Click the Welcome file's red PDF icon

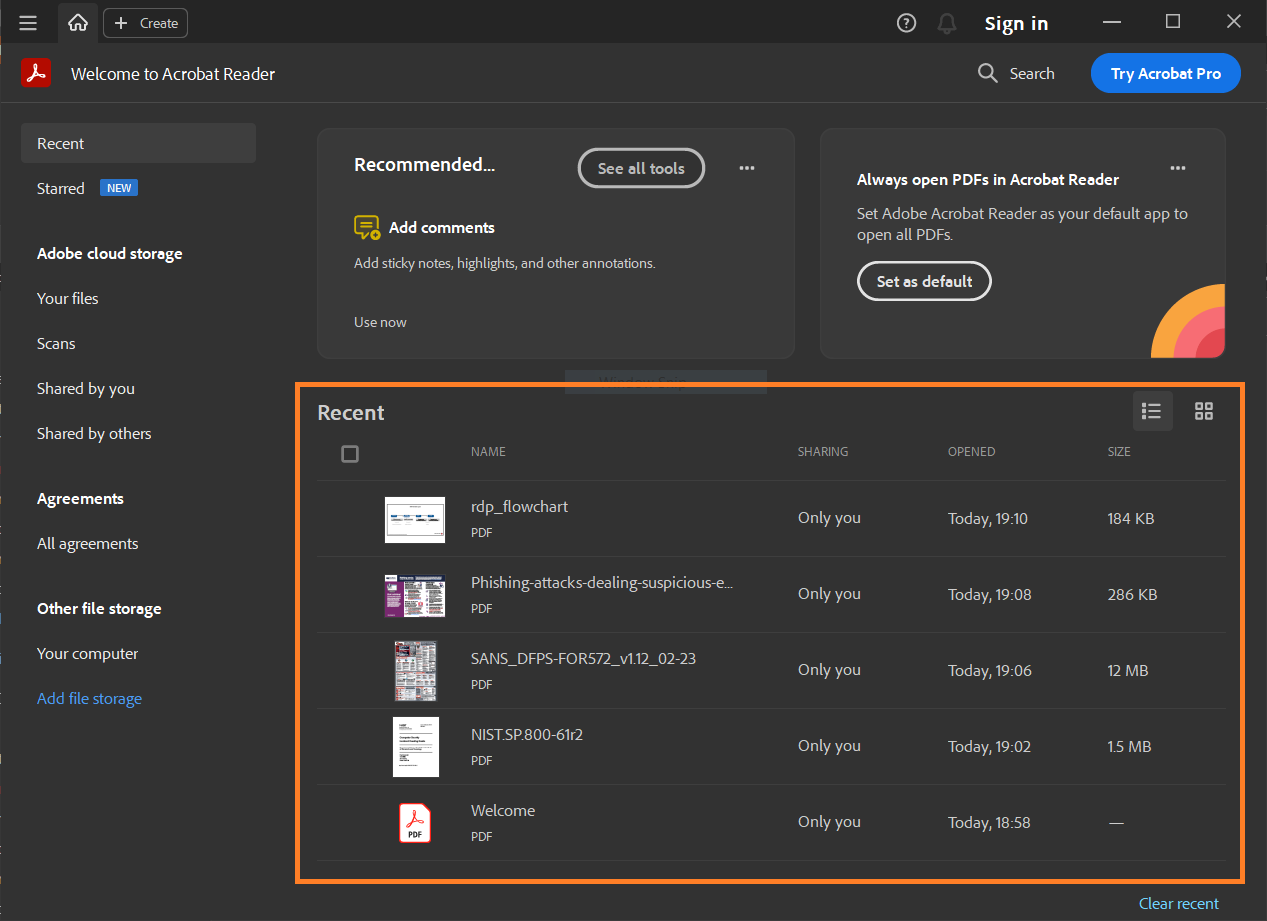pos(414,822)
